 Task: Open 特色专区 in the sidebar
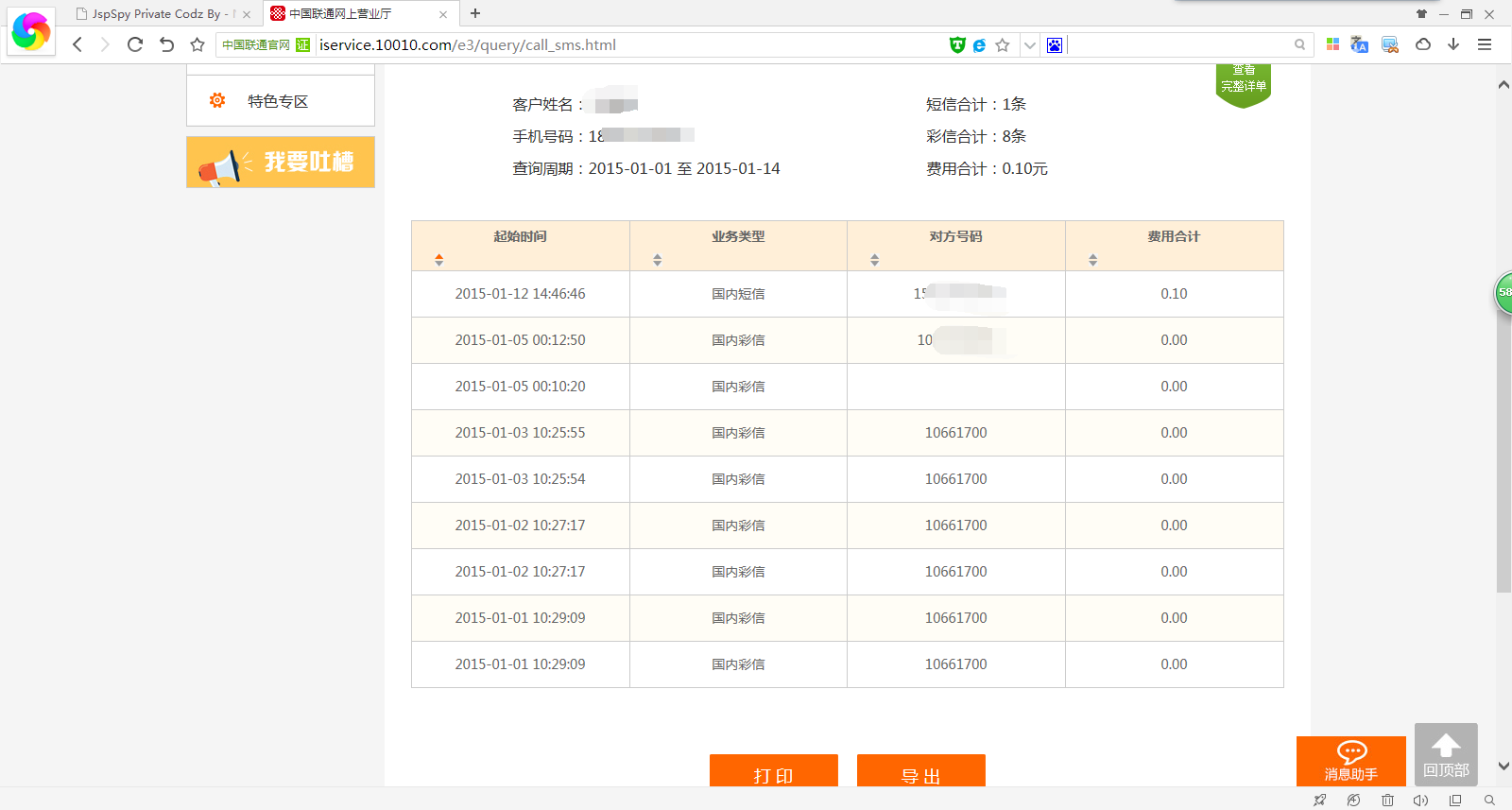tap(281, 101)
